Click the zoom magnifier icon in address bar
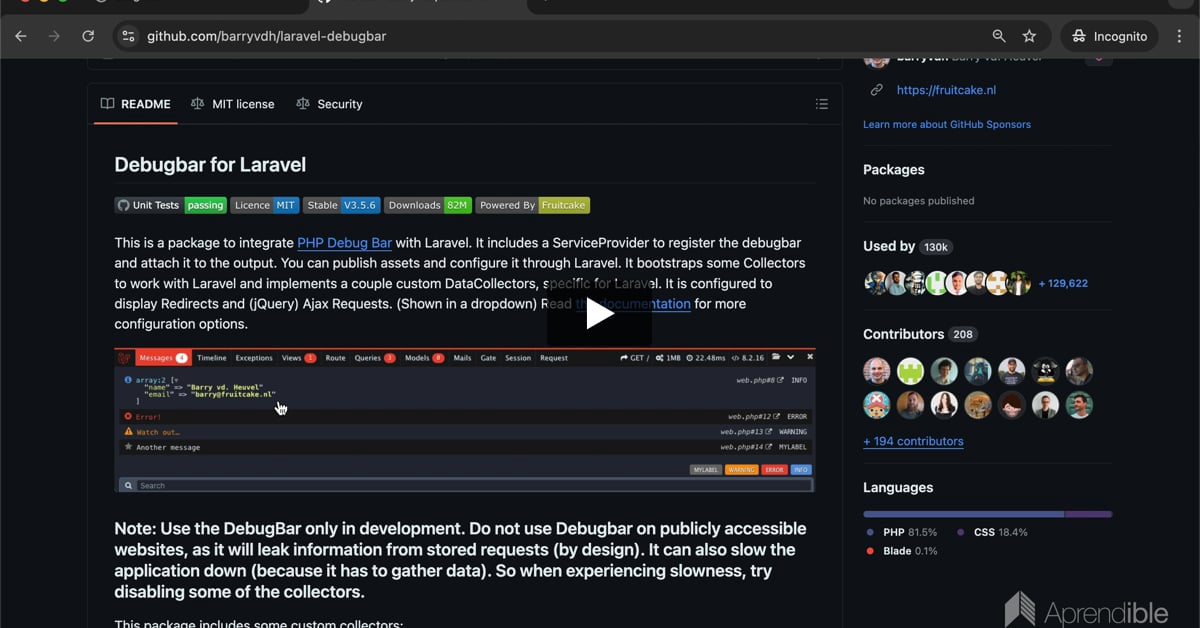Screen dimensions: 1200x628 (x=999, y=36)
